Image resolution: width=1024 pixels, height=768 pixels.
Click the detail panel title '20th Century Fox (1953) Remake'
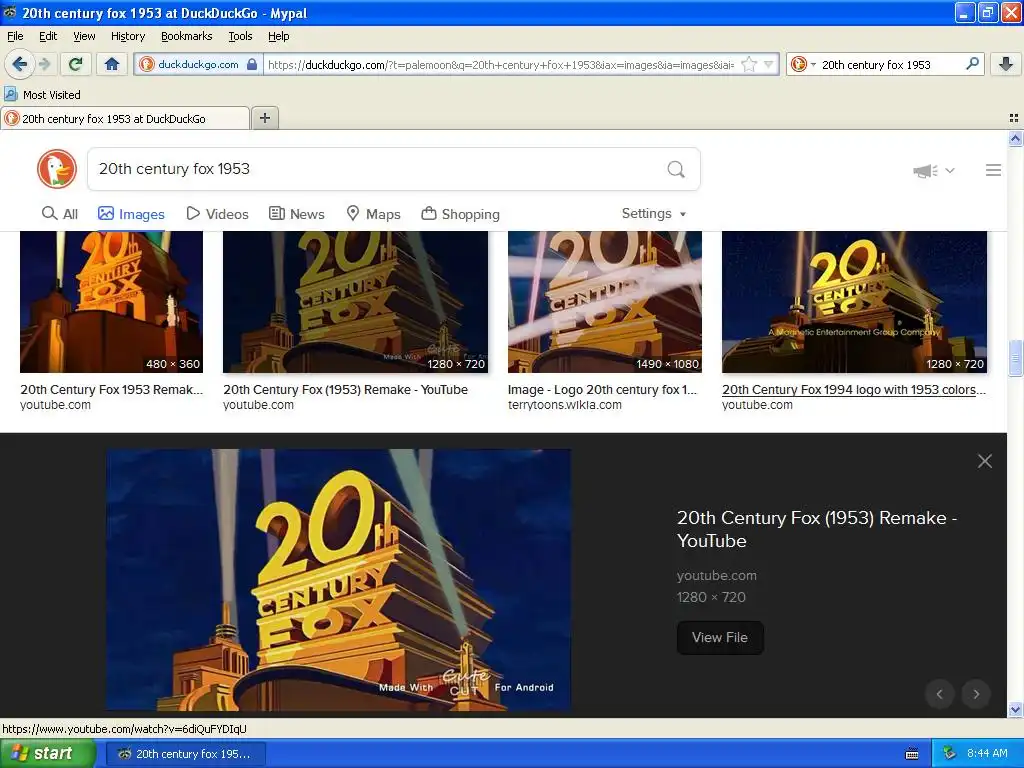817,529
